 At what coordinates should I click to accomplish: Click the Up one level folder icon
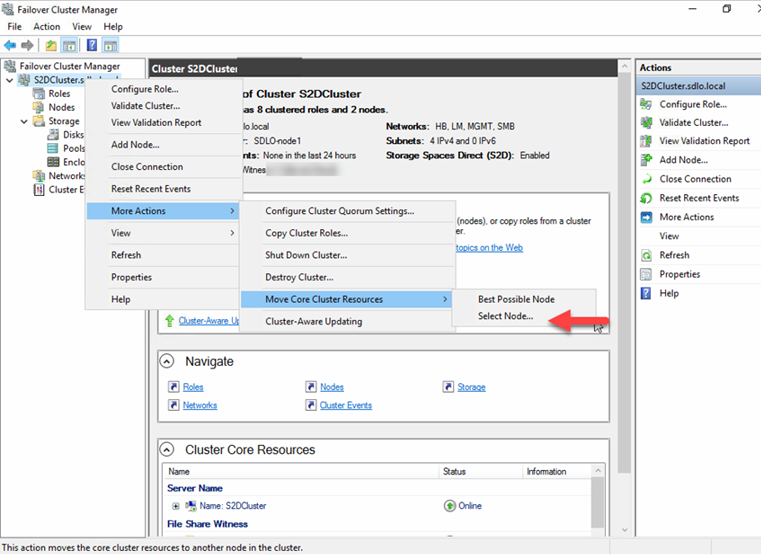(x=51, y=46)
